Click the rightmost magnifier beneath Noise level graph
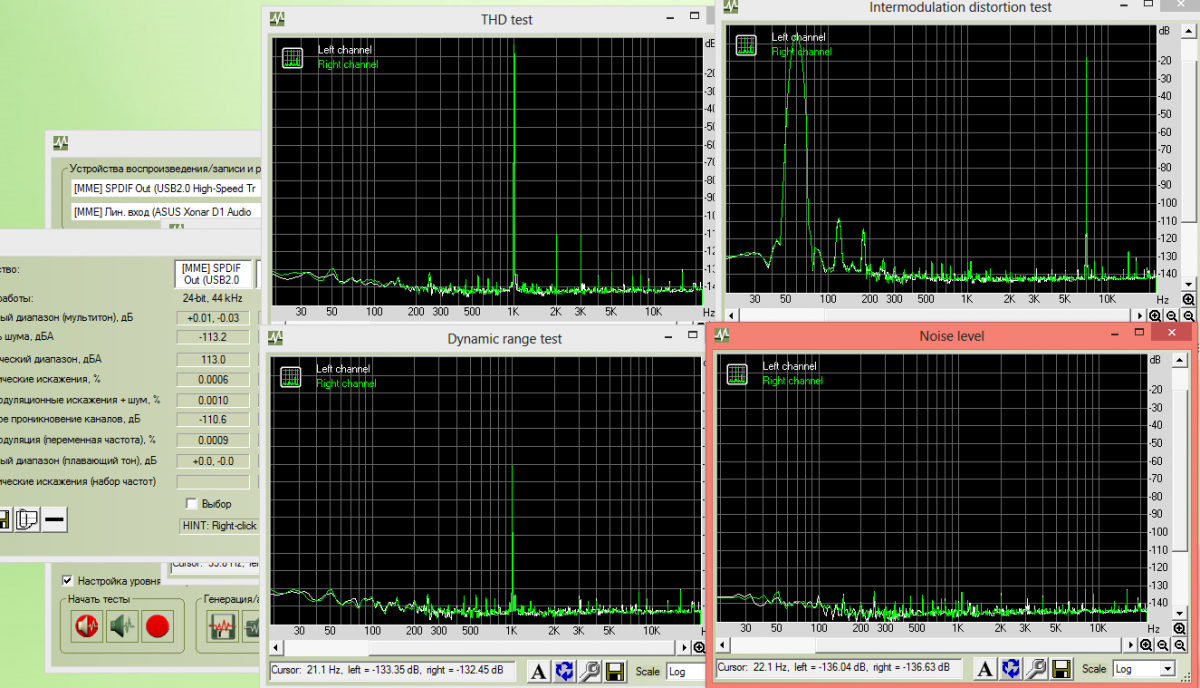The image size is (1200, 688). [x=1181, y=646]
